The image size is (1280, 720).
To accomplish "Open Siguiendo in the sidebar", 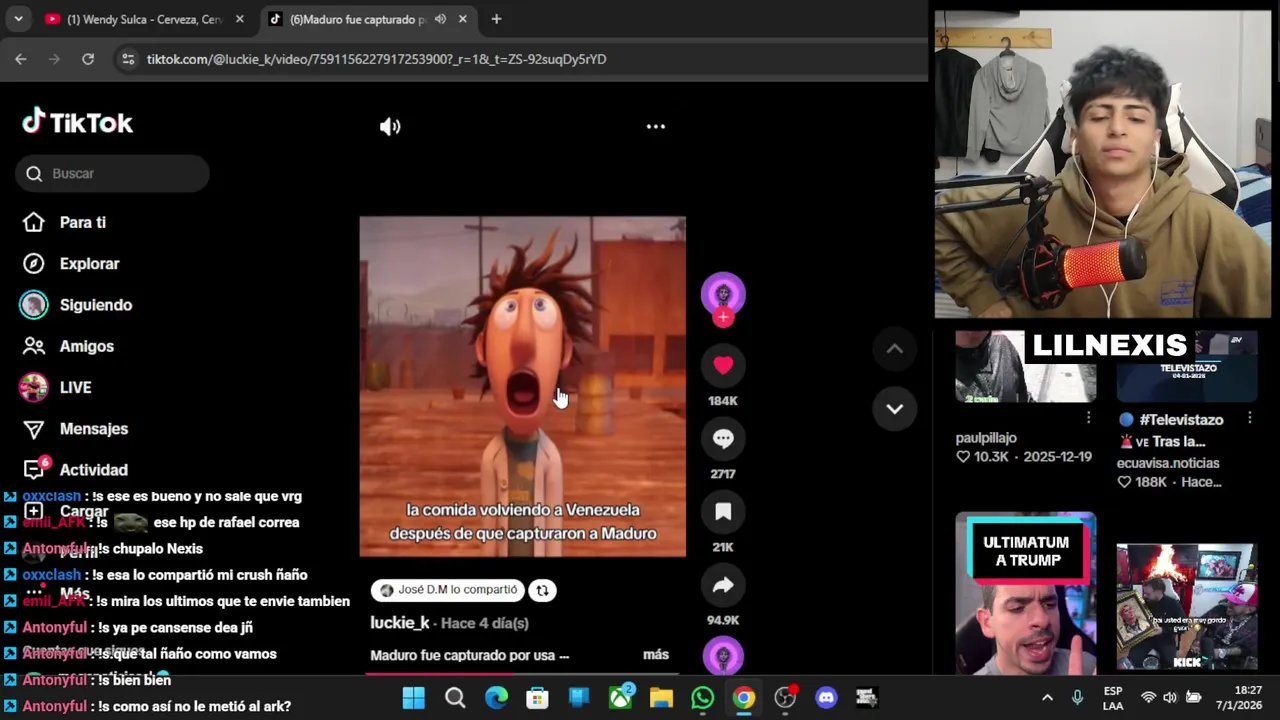I will pyautogui.click(x=75, y=305).
